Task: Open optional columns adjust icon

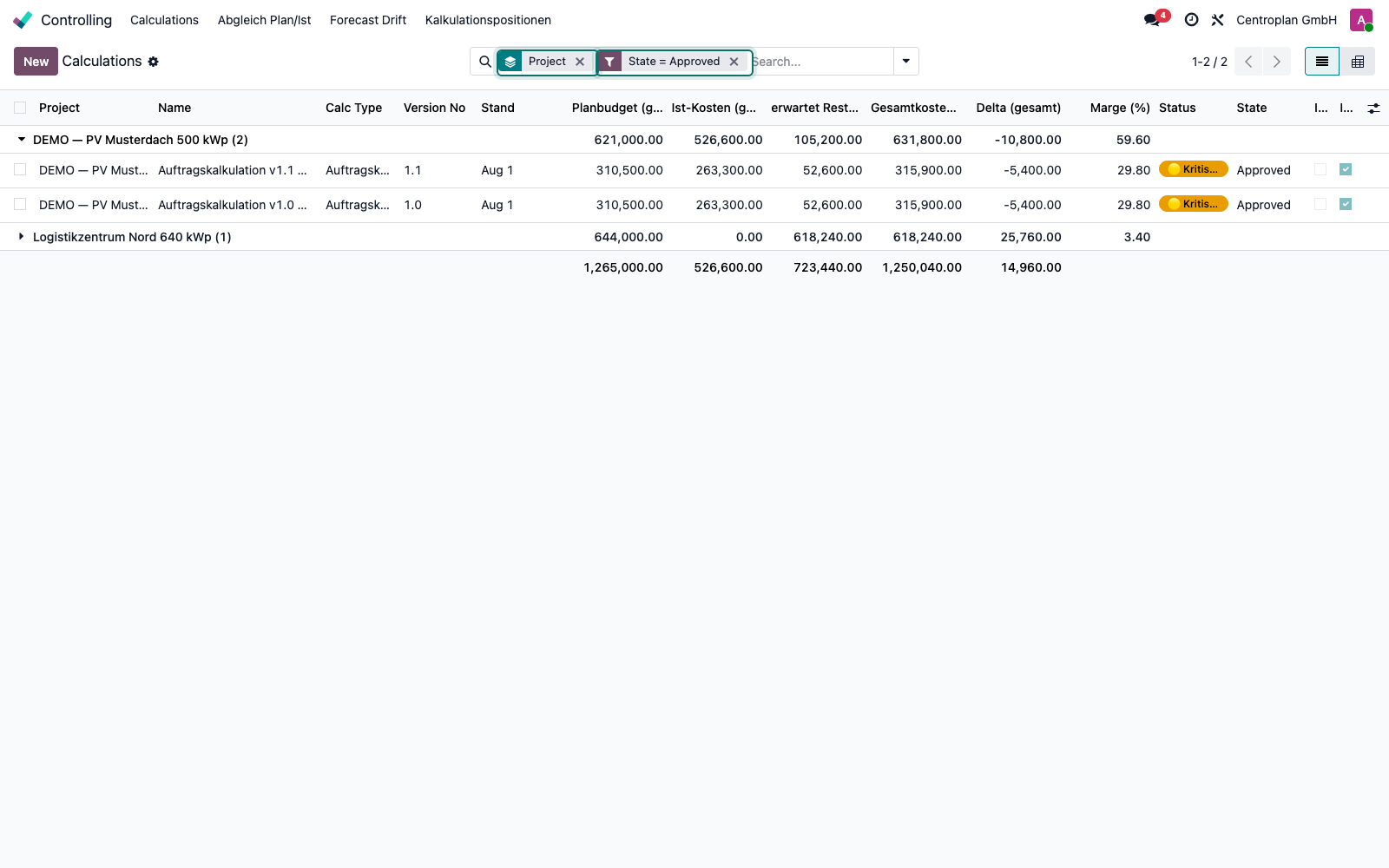Action: pos(1373,108)
